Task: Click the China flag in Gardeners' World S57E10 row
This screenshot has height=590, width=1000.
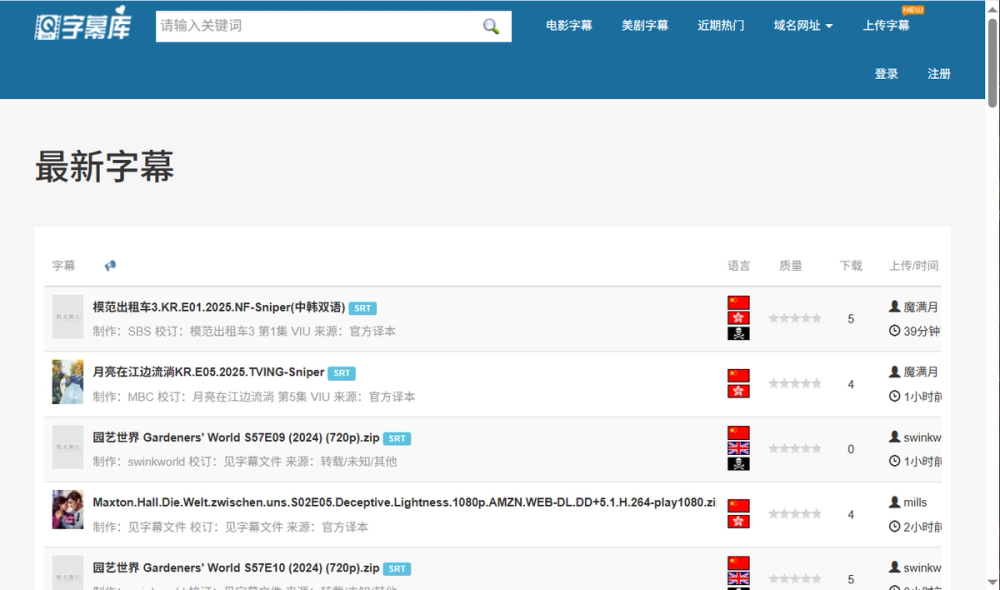Action: tap(739, 563)
